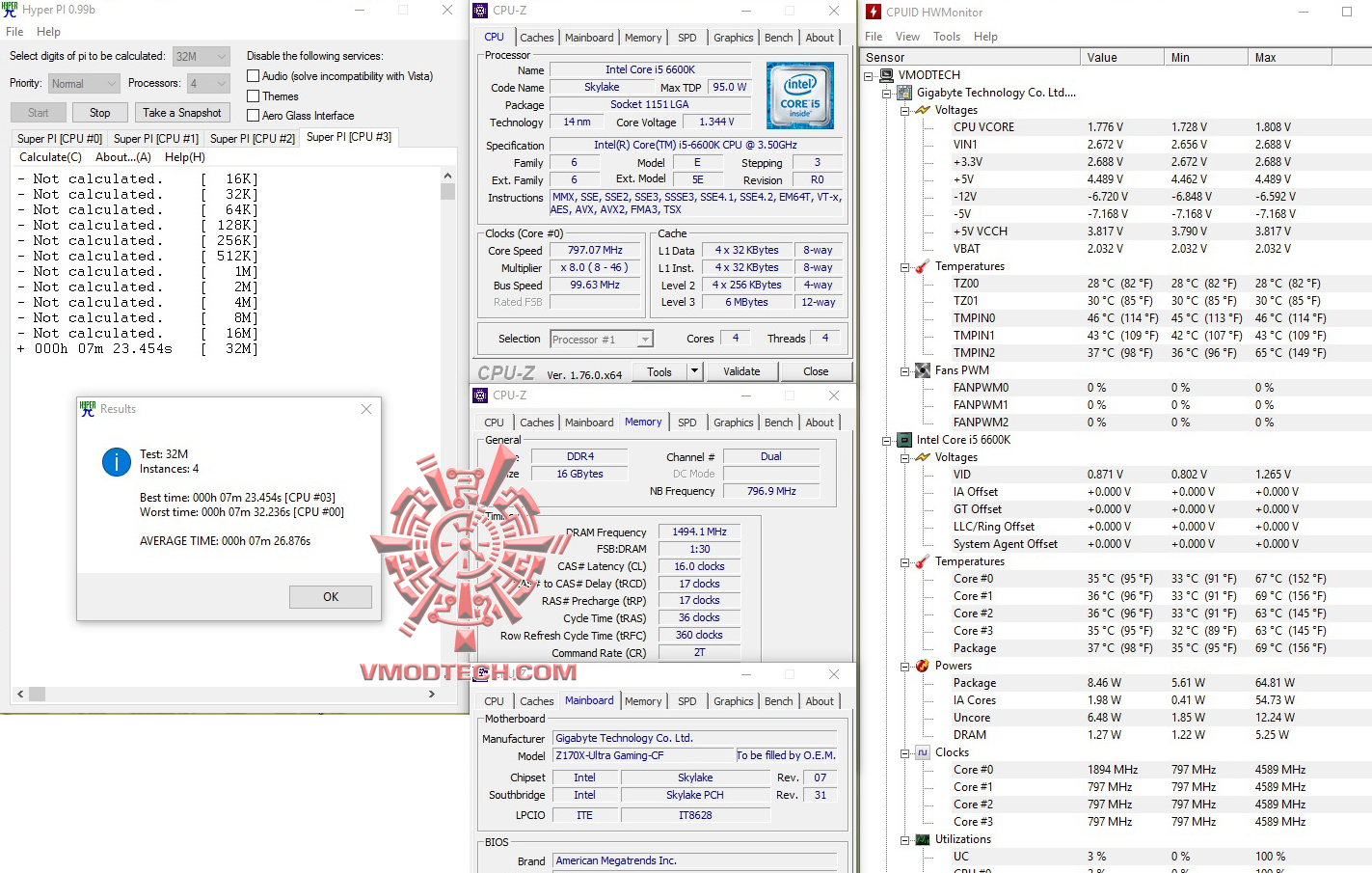Switch to Super PI [CPU #0] tab
The height and width of the screenshot is (873, 1372).
point(60,139)
